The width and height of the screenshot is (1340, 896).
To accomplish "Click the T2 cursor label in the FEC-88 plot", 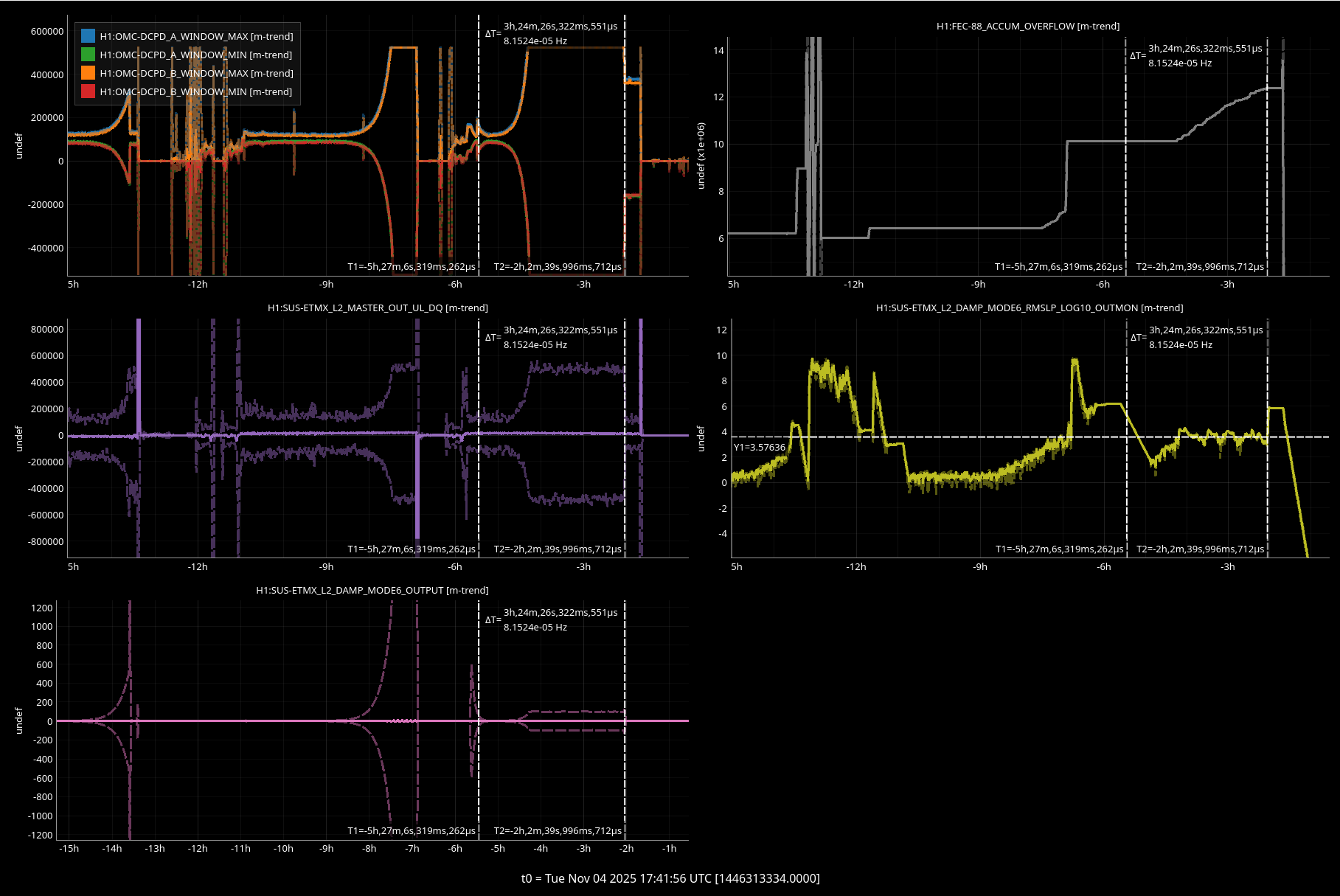I will (x=1199, y=266).
